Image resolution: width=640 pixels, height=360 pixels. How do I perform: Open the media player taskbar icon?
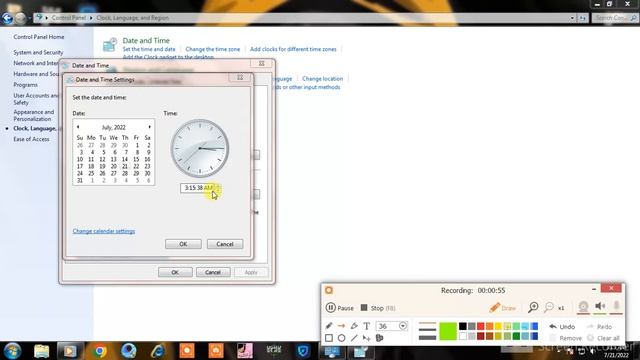coord(70,351)
